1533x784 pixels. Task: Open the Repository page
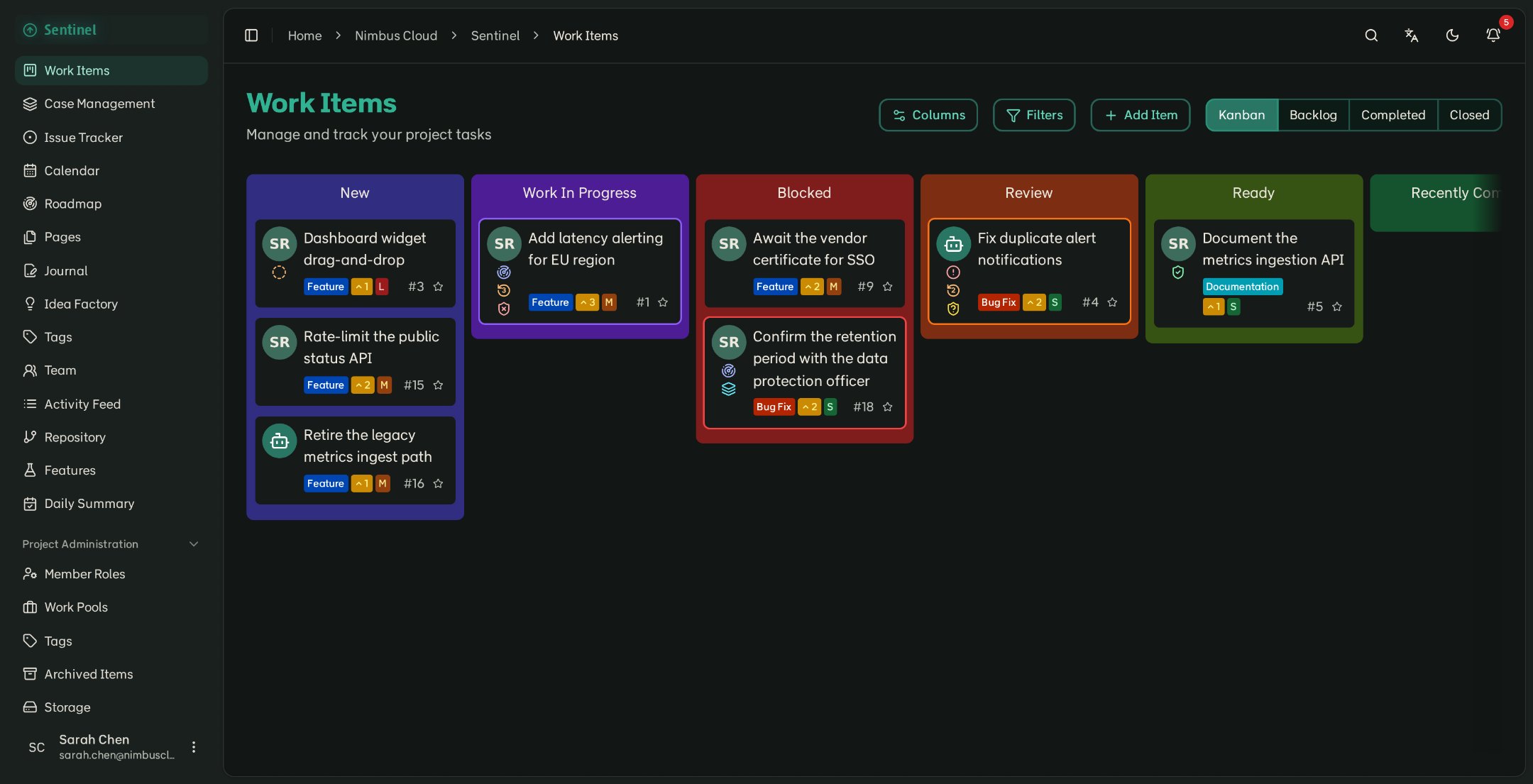(x=111, y=438)
